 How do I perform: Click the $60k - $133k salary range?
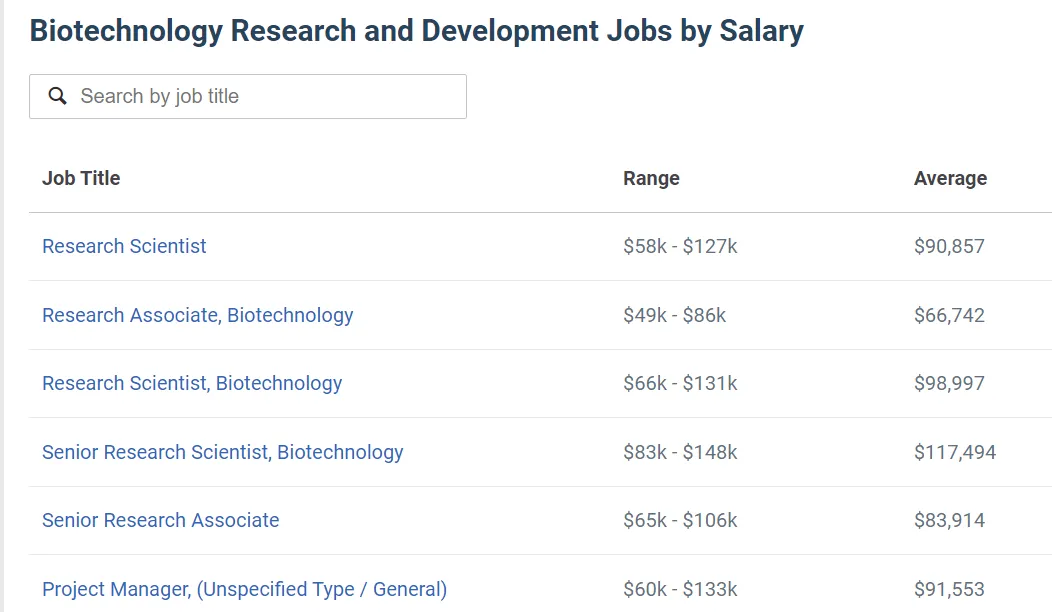680,589
